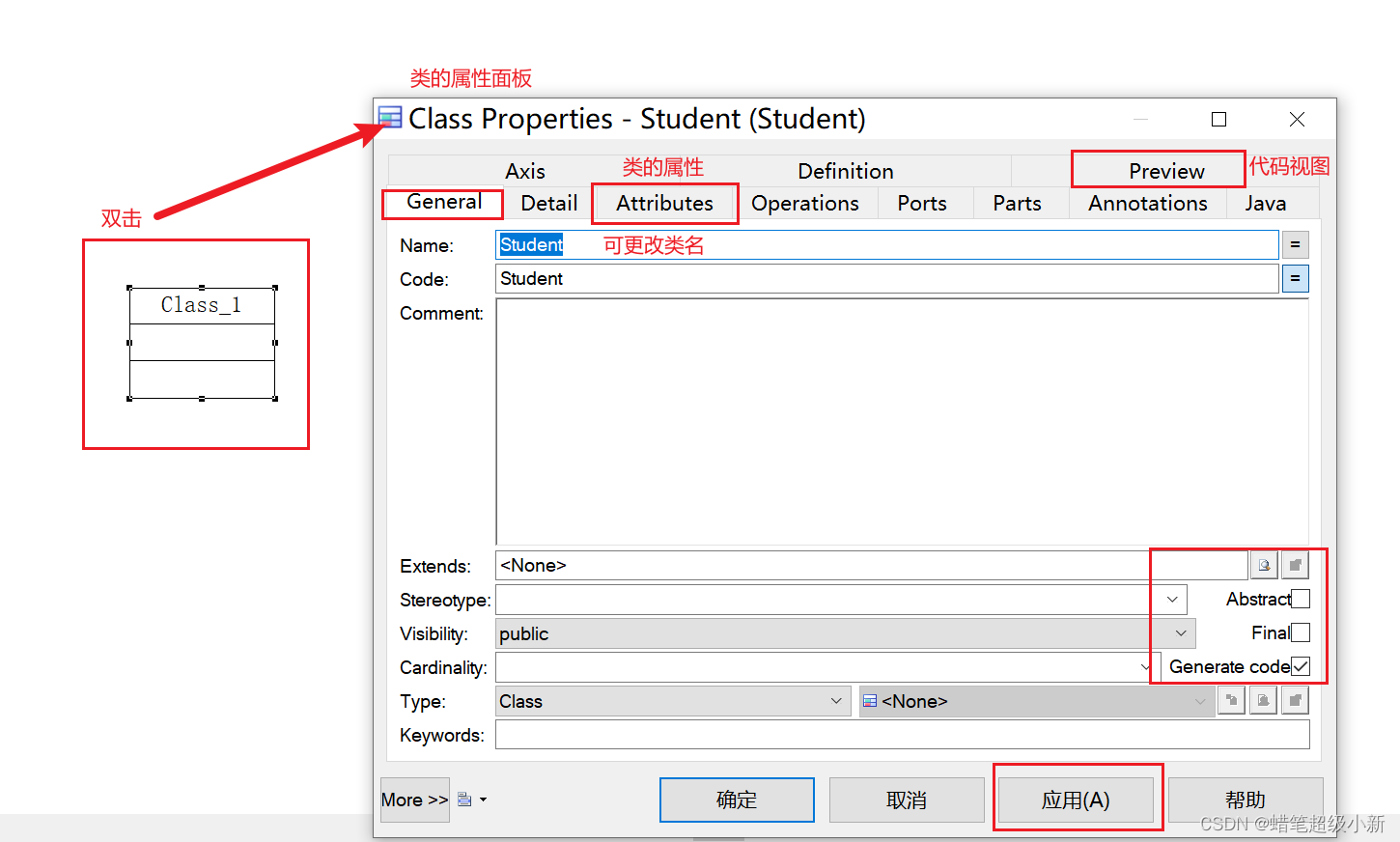
Task: Enable the Abstract checkbox
Action: tap(1301, 599)
